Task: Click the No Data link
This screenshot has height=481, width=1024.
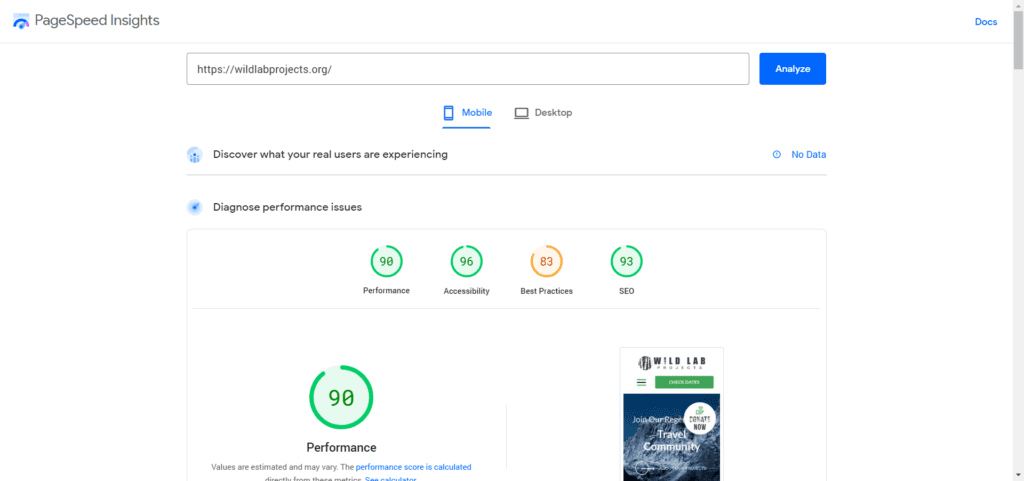Action: tap(808, 155)
